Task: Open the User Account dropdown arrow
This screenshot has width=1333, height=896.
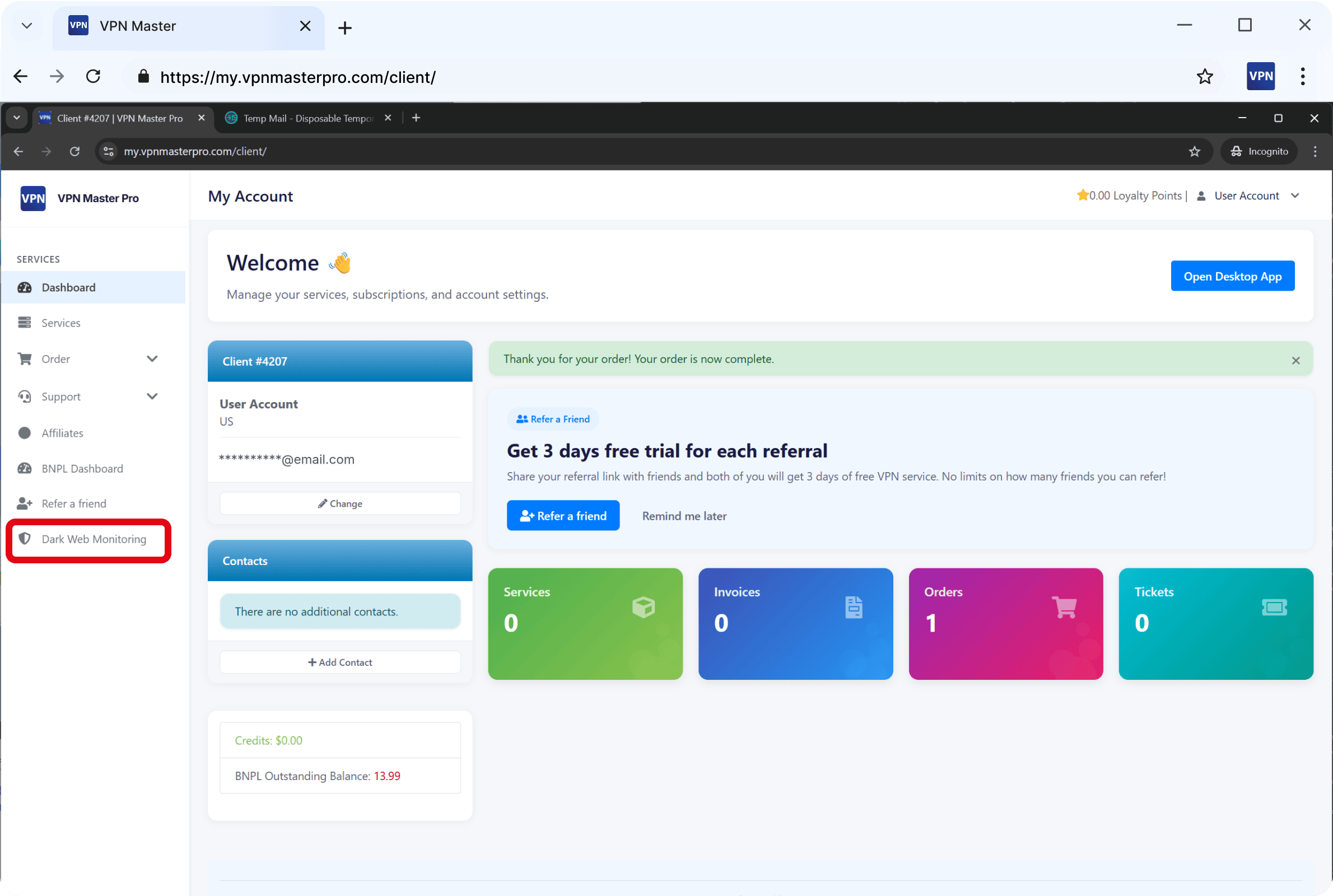Action: coord(1295,196)
